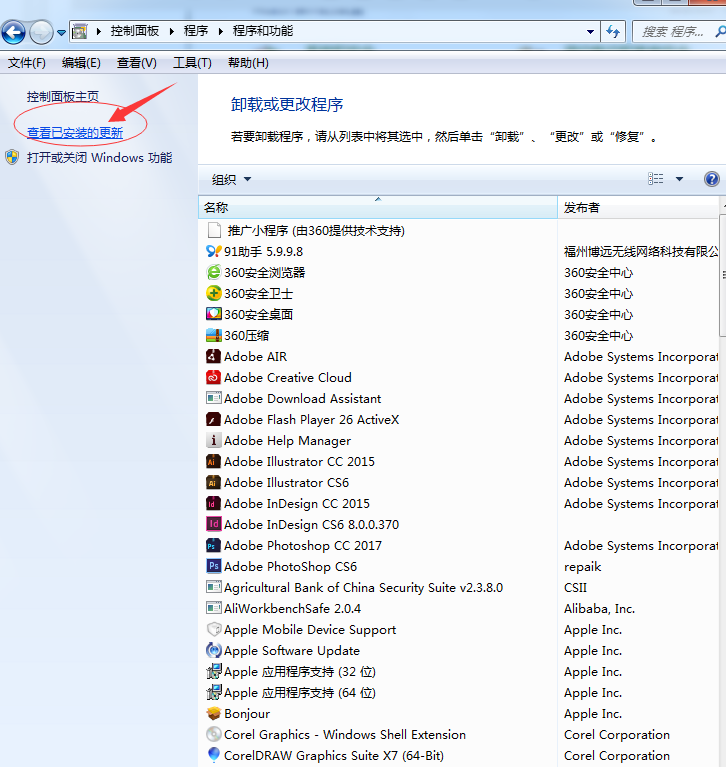Select the Adobe Illustrator CC 2015 icon
The image size is (726, 767).
(213, 461)
